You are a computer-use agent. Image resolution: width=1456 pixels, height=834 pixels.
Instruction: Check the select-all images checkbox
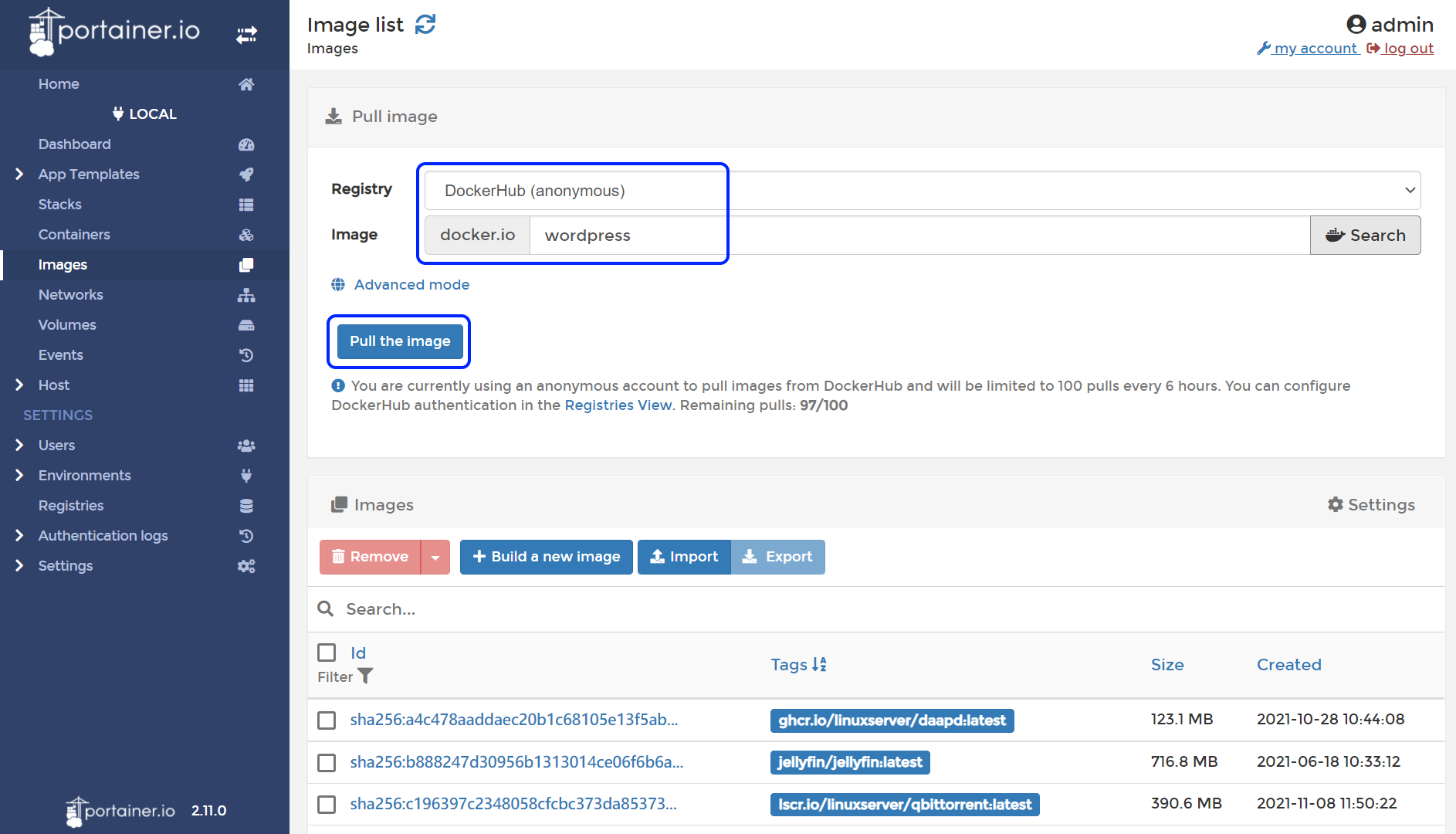[327, 653]
